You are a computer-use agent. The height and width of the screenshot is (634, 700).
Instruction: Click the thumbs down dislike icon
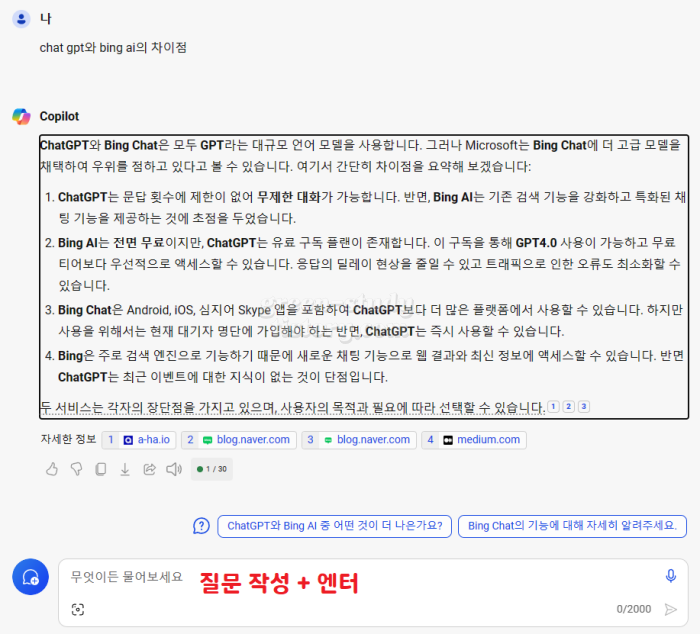point(76,469)
